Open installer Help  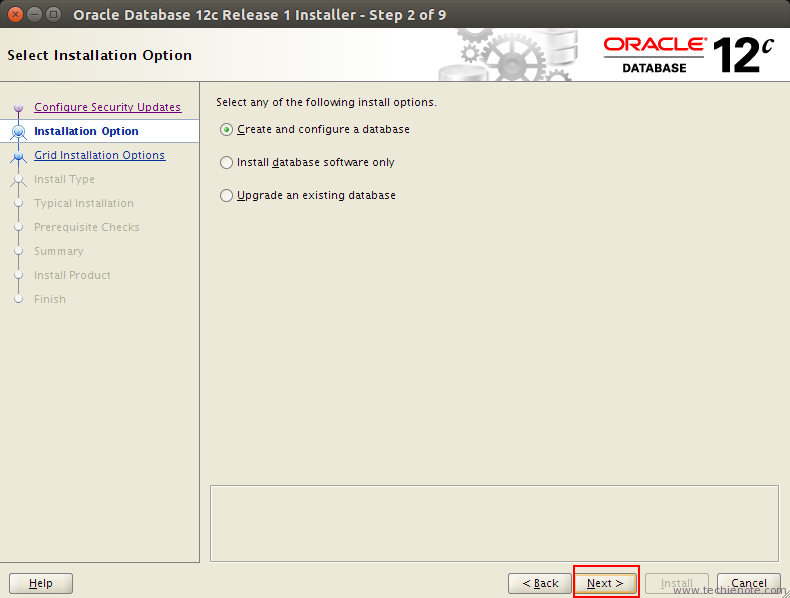point(41,583)
